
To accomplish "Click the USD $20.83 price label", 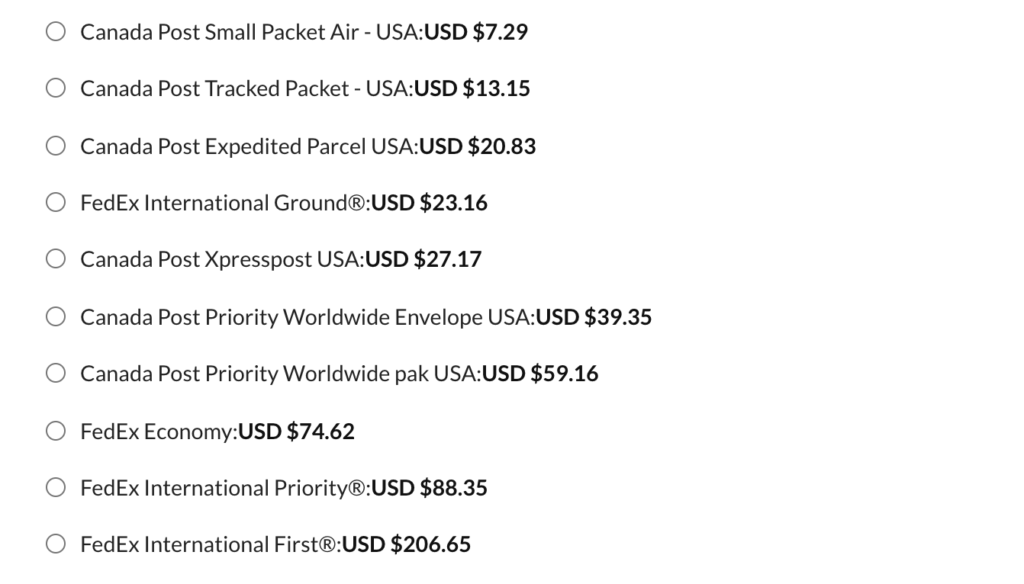I will [478, 146].
